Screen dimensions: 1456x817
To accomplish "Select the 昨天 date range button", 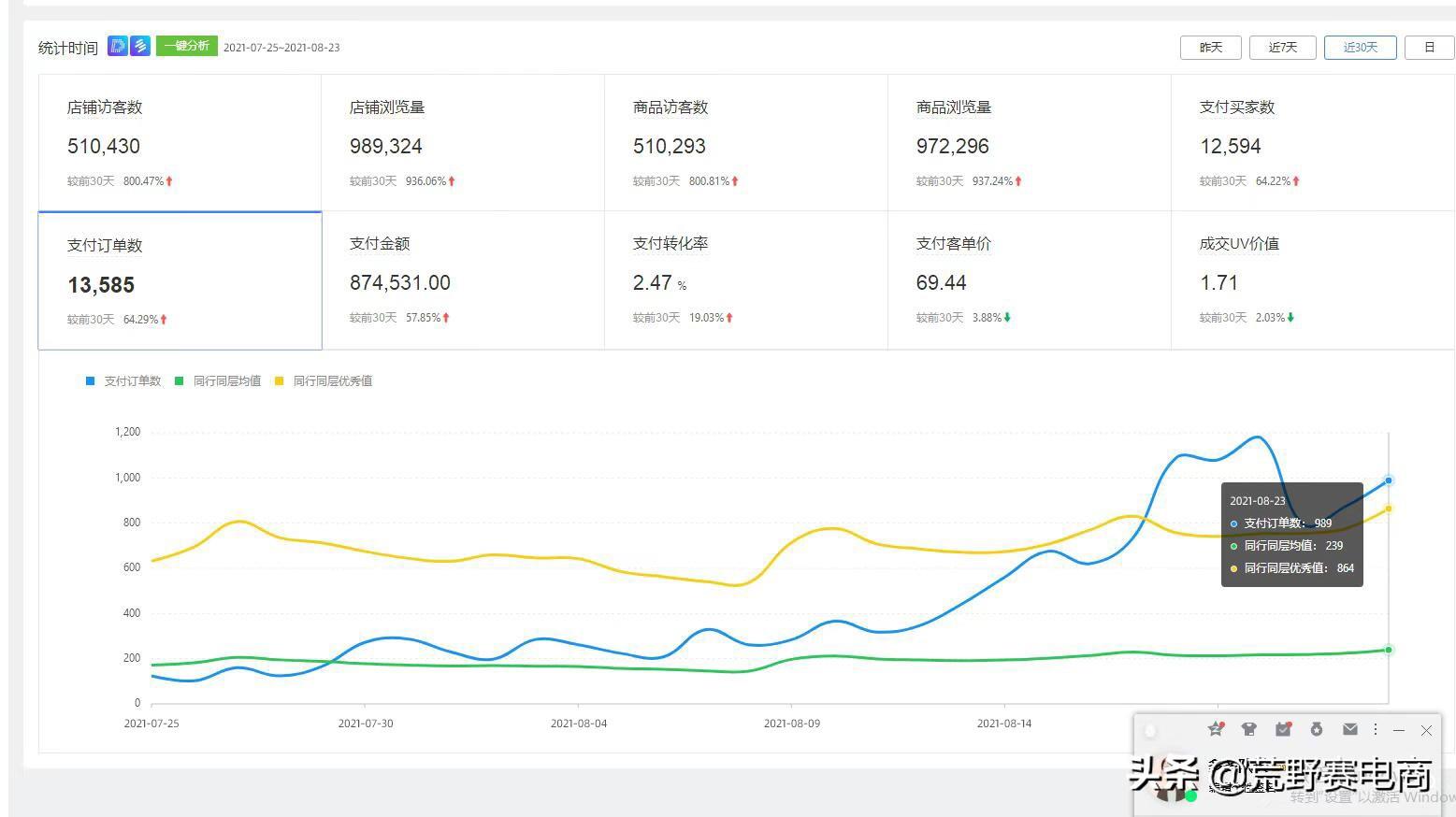I will pyautogui.click(x=1211, y=48).
